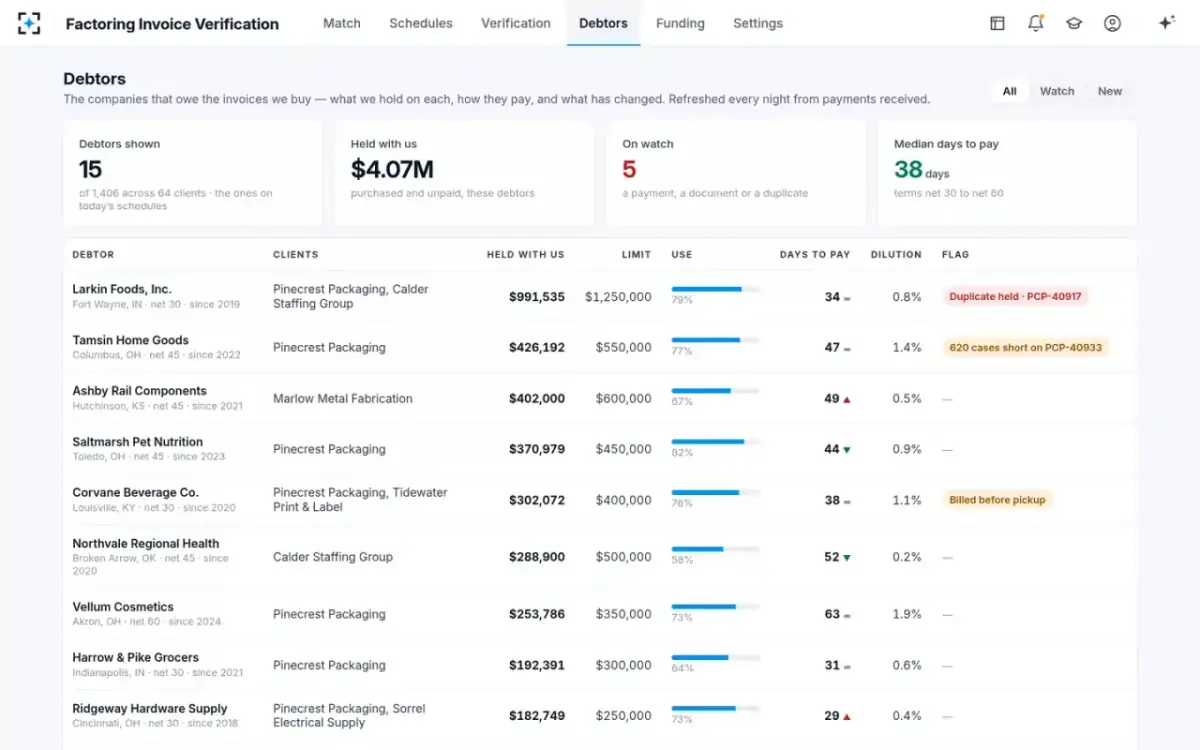
Task: Sort by the HELD WITH US column header
Action: pos(526,255)
